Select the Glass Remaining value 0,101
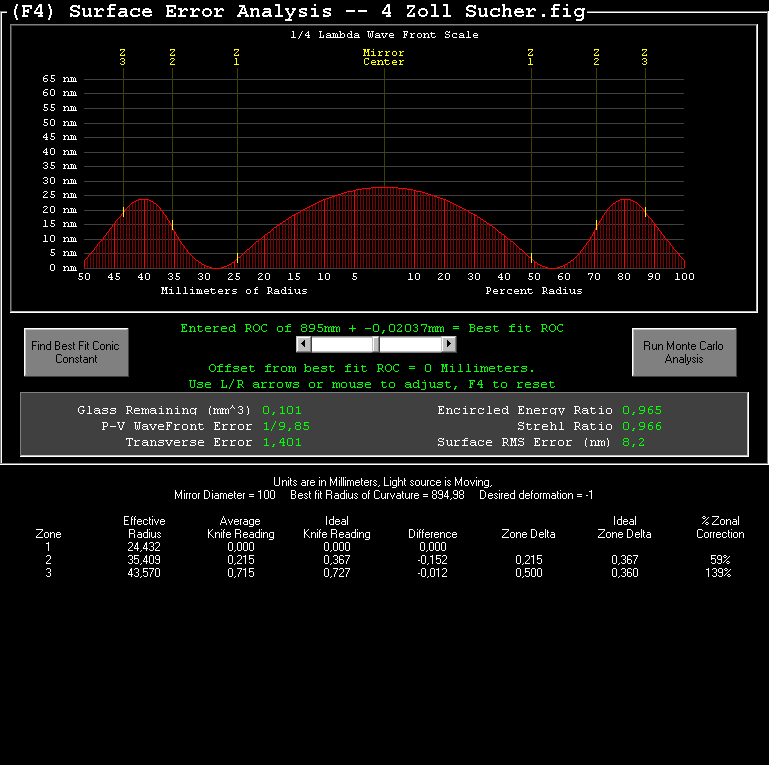 click(x=281, y=410)
